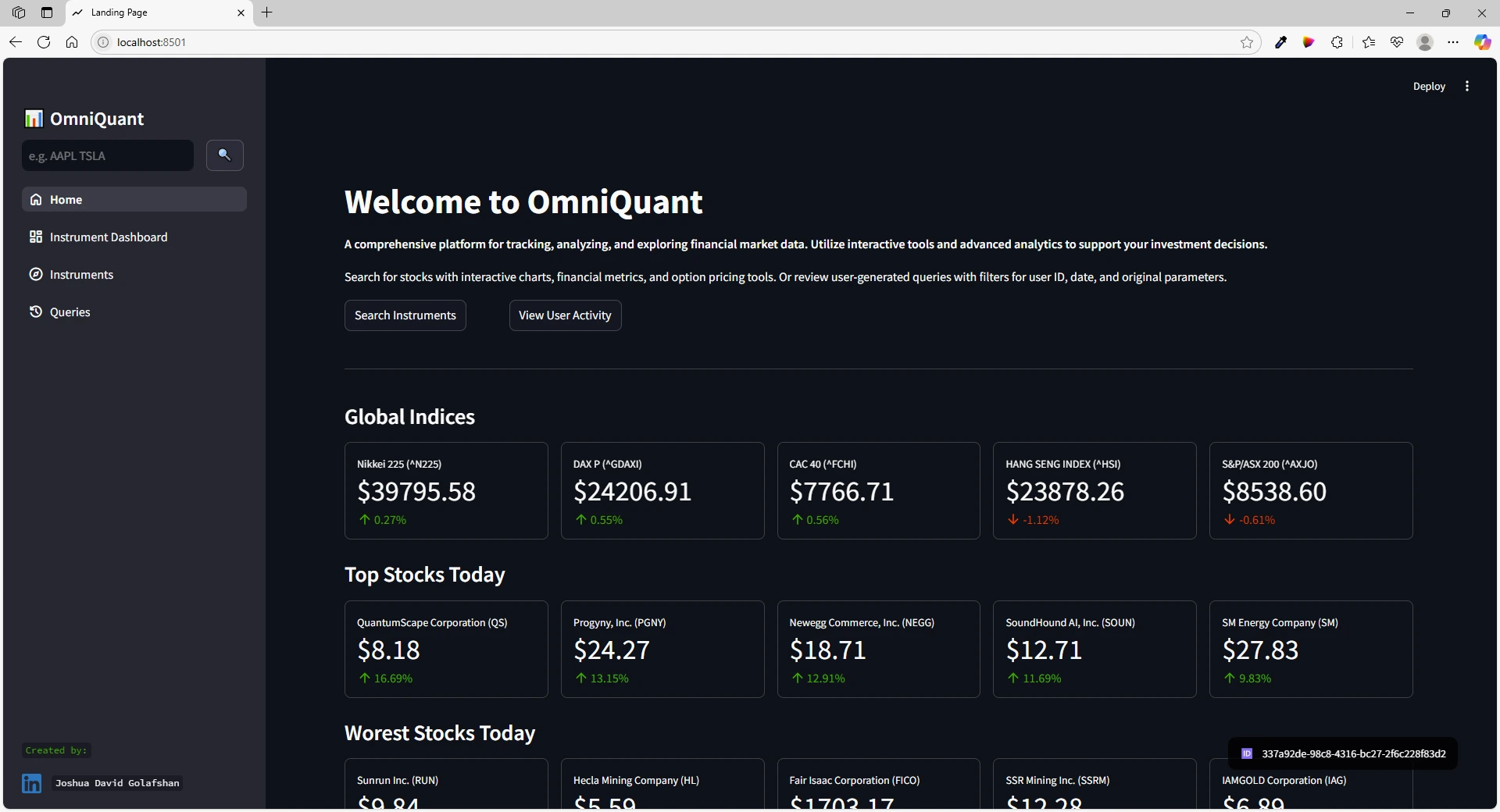1500x812 pixels.
Task: Open new browser tab
Action: click(267, 12)
